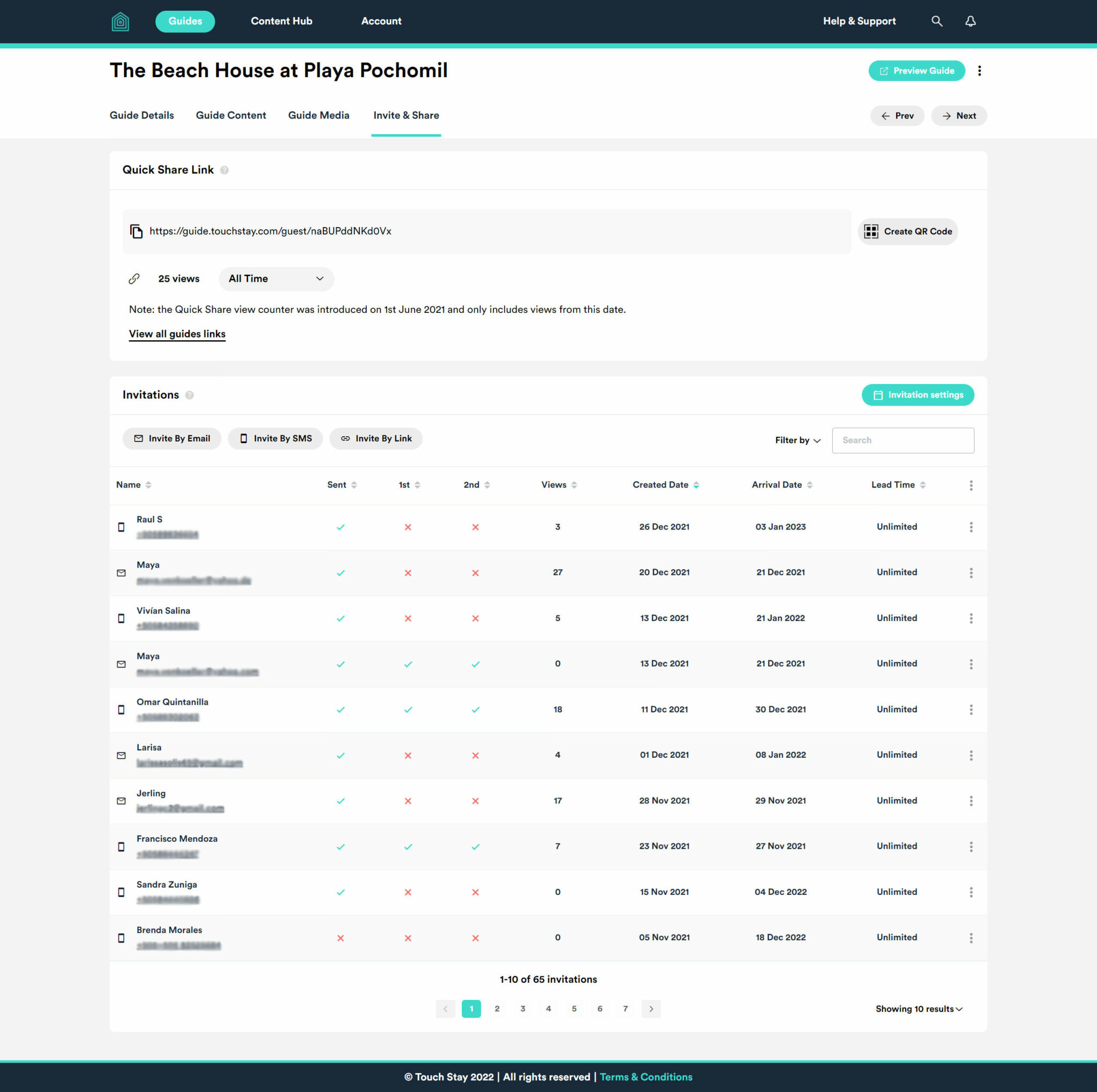Open Content Hub menu item

coord(282,21)
